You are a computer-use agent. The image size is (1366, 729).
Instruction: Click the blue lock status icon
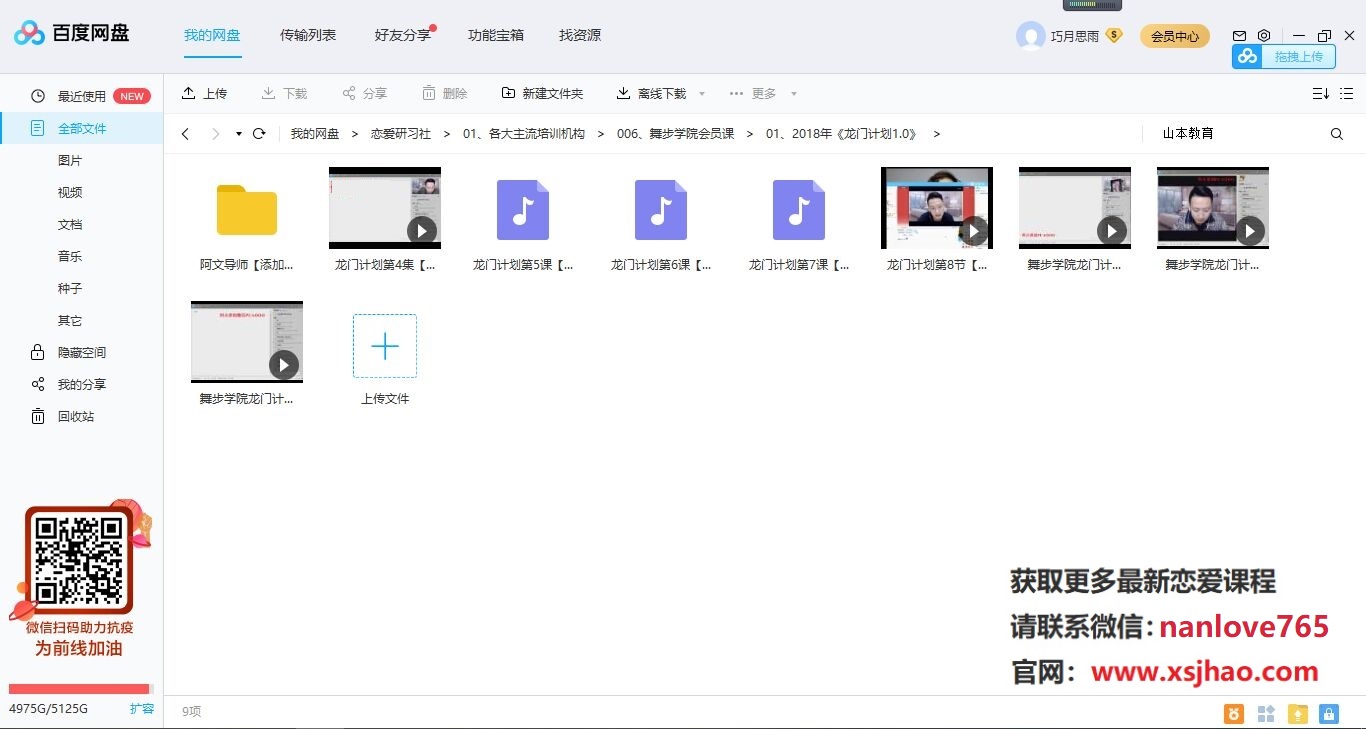coord(1329,714)
